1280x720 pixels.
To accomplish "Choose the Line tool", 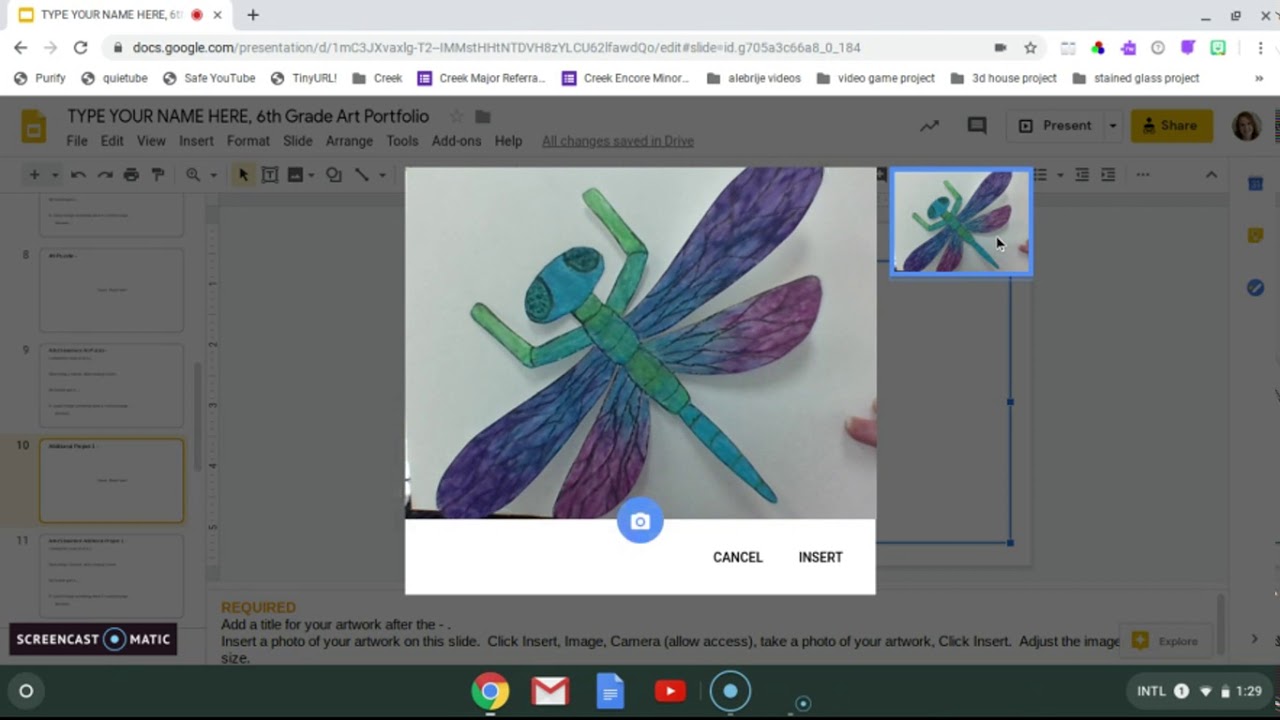I will (362, 175).
